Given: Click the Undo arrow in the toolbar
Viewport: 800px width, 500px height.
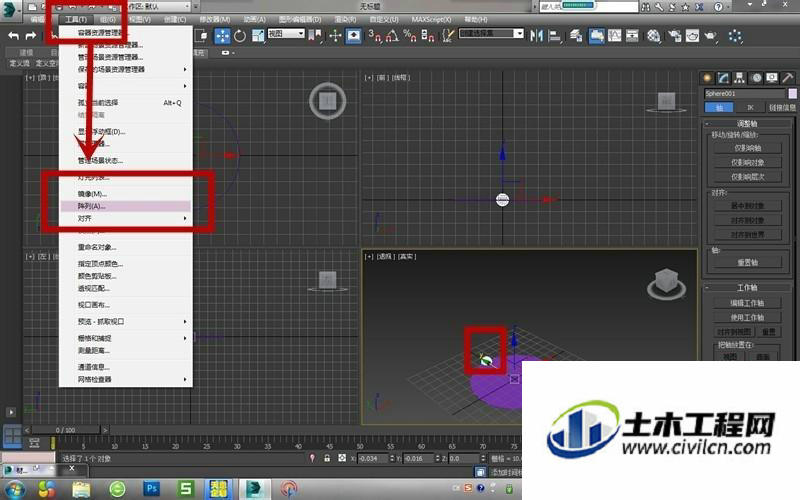Looking at the screenshot, I should point(14,36).
